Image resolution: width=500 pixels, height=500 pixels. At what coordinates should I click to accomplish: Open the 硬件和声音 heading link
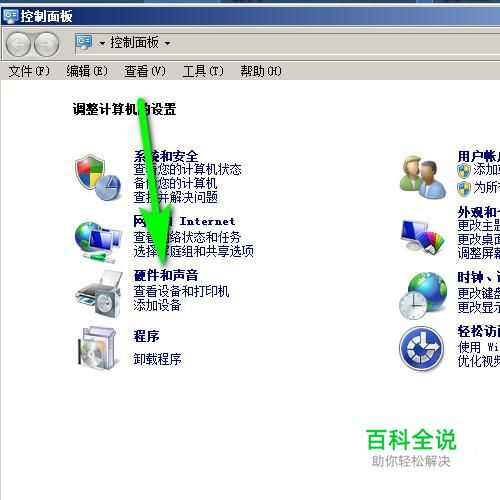[166, 275]
